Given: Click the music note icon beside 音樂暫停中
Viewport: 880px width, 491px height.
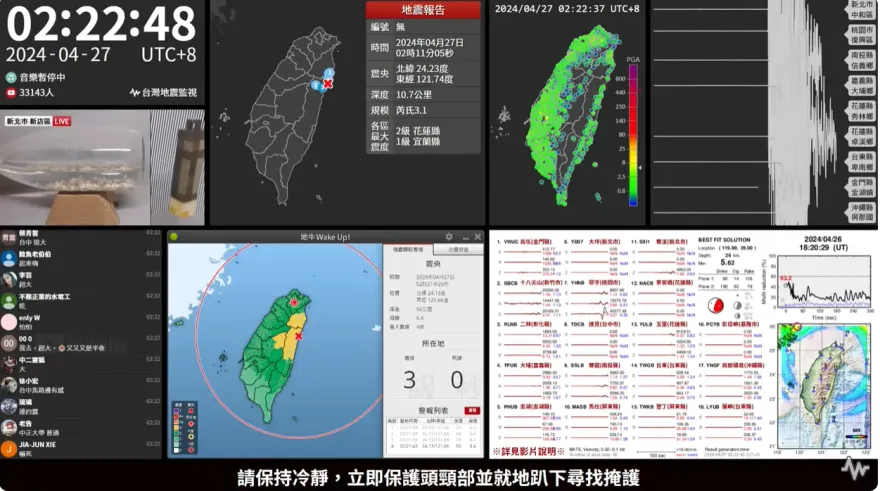Looking at the screenshot, I should click(11, 76).
